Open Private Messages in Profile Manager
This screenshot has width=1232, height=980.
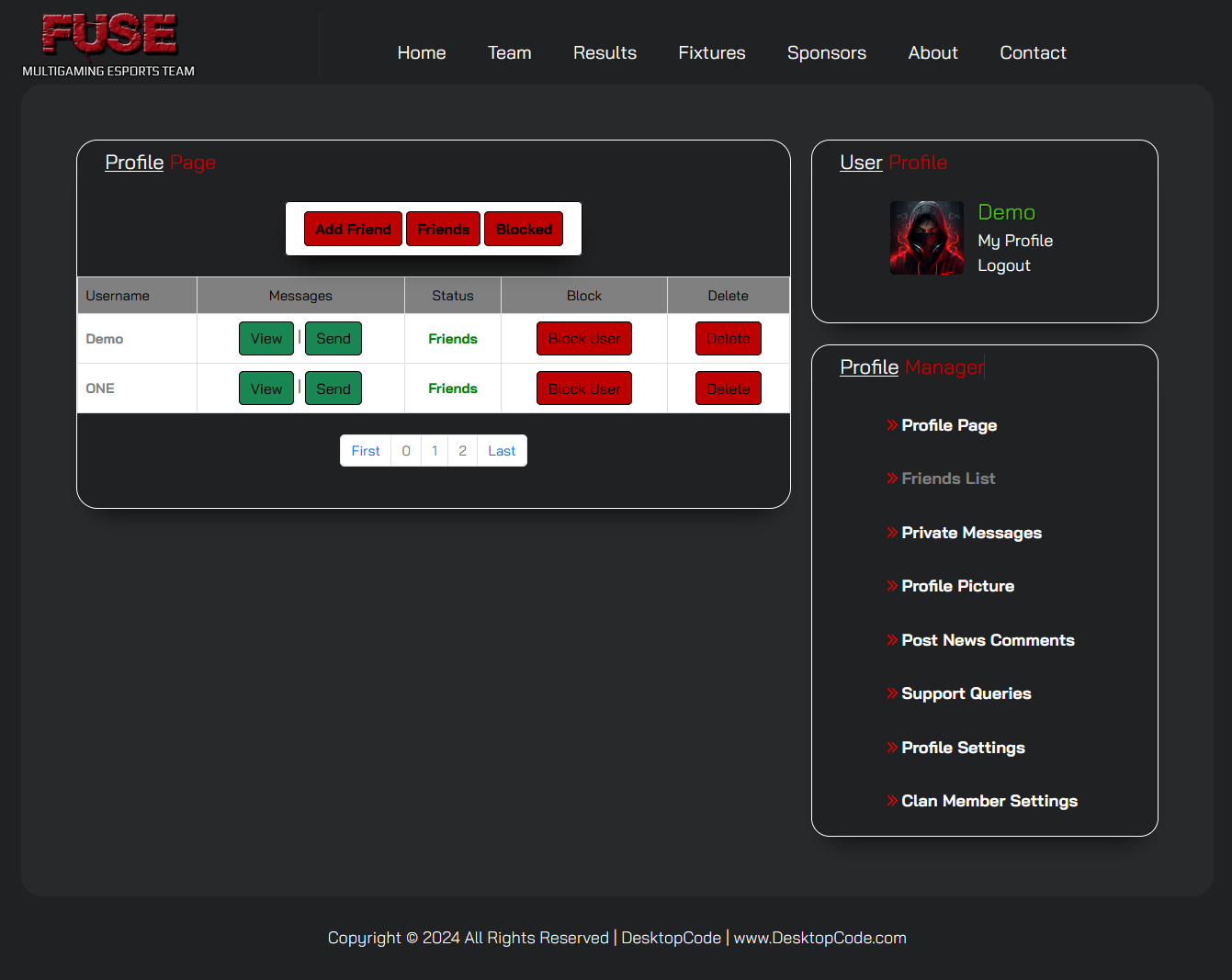[971, 533]
